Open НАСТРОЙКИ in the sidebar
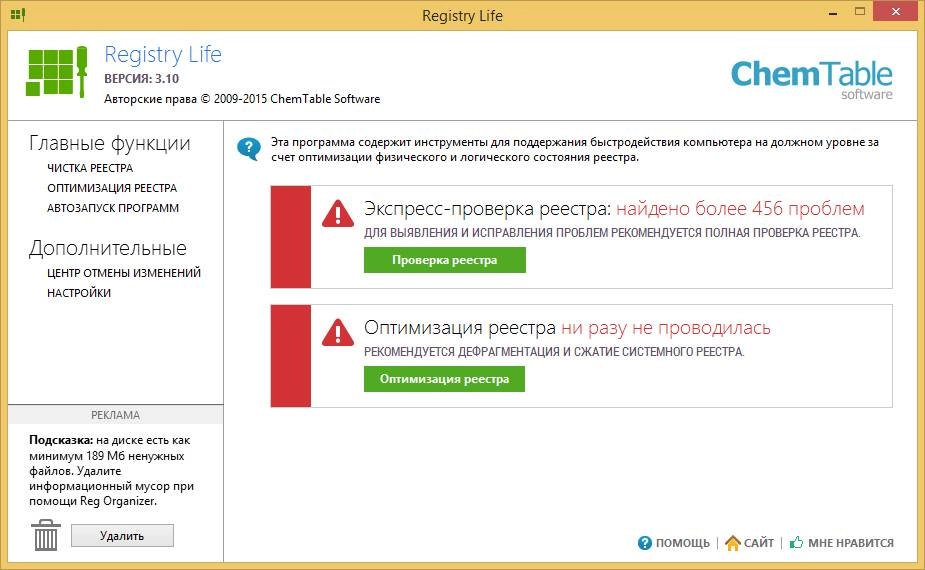Viewport: 925px width, 570px height. coord(79,293)
